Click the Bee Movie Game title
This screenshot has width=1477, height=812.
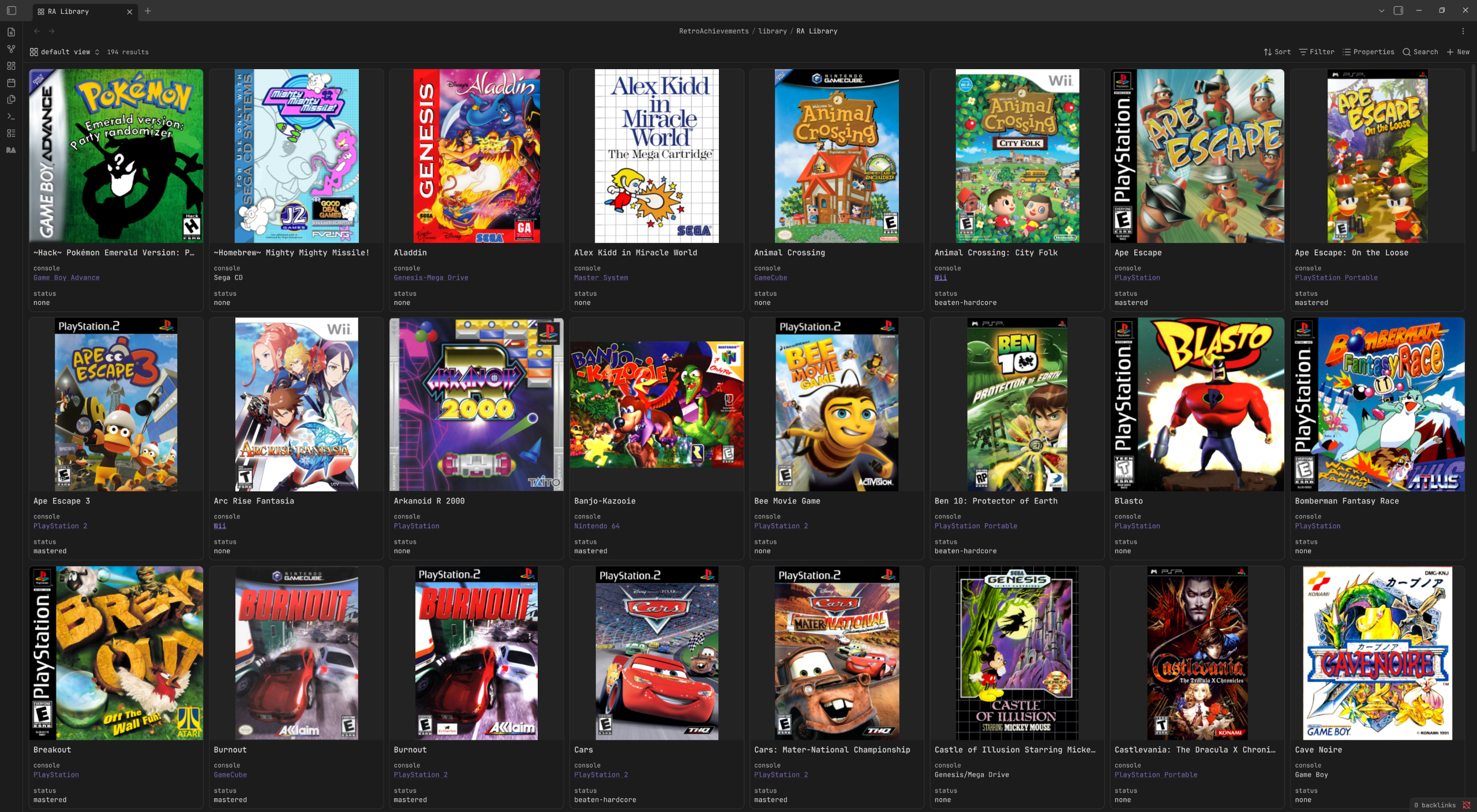tap(787, 501)
